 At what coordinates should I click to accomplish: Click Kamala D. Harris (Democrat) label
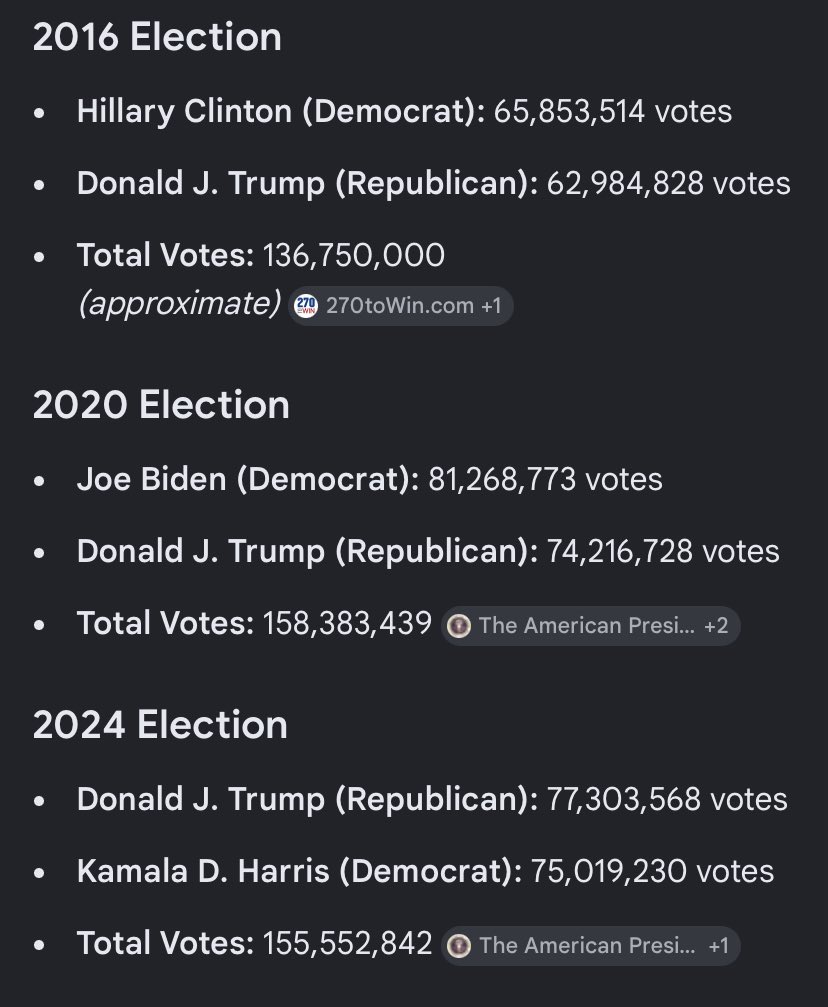pyautogui.click(x=299, y=871)
